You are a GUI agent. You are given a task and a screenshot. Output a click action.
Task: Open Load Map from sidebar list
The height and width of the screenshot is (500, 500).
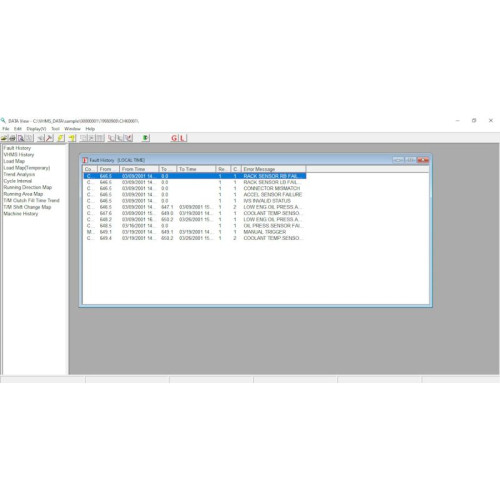pos(14,161)
